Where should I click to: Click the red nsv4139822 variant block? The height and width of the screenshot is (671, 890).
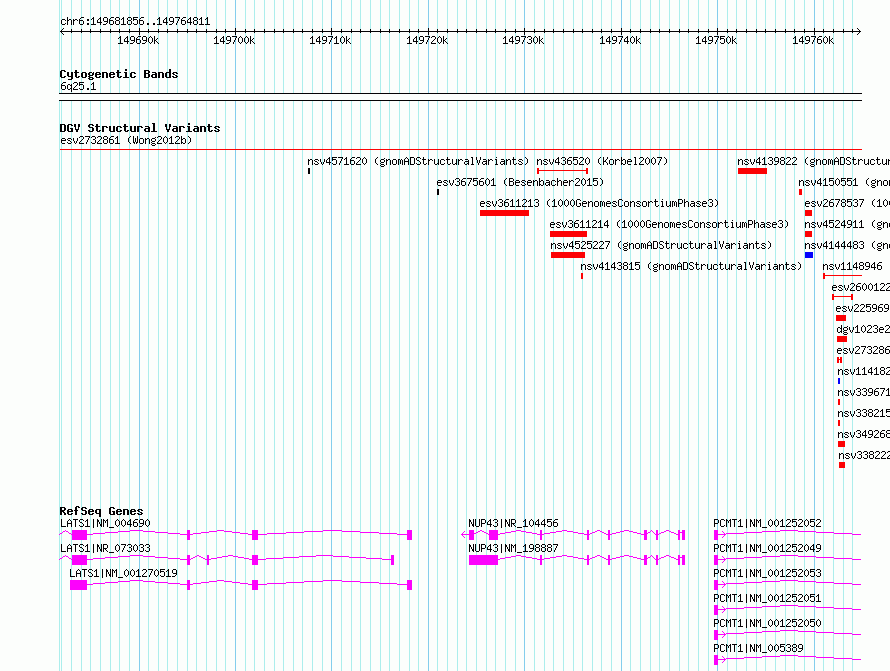pos(752,171)
